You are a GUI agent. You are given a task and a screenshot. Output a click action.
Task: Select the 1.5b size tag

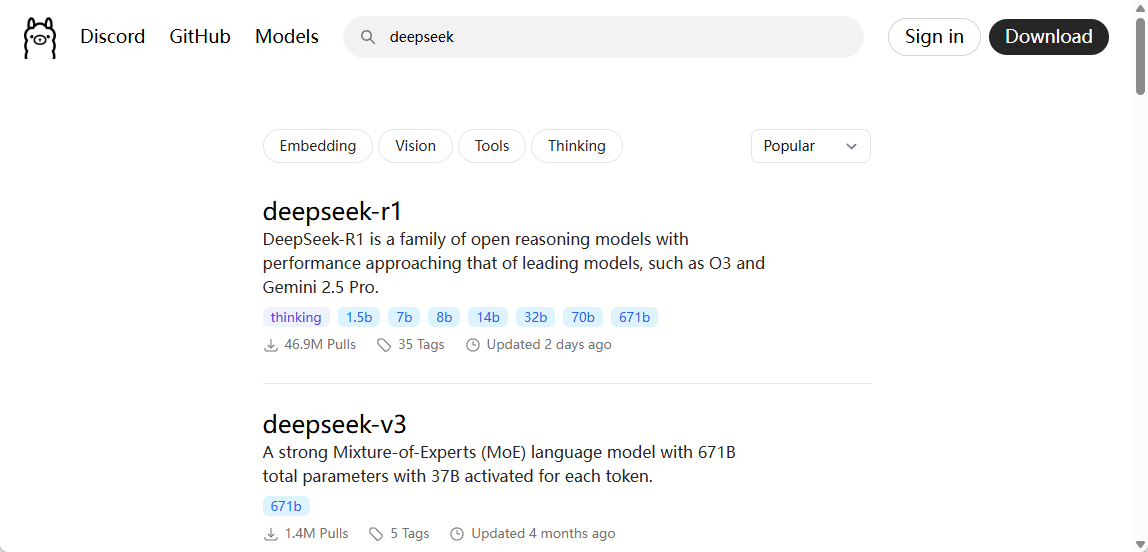point(359,317)
